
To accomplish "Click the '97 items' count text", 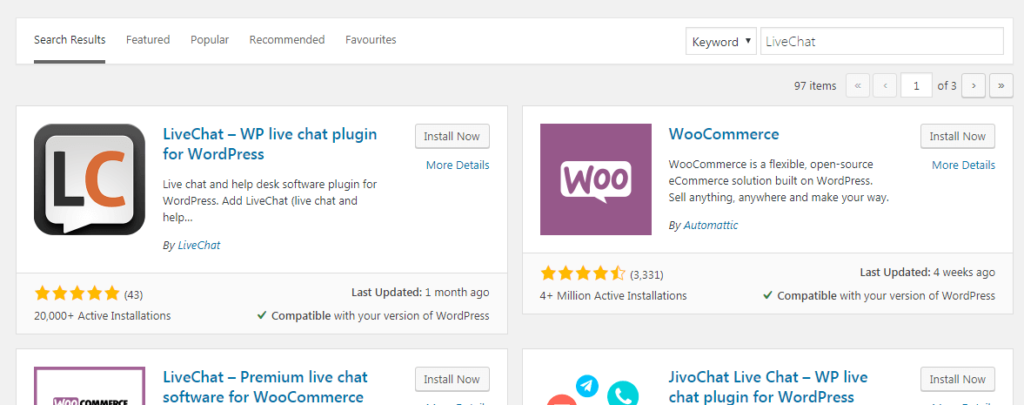I will point(815,86).
